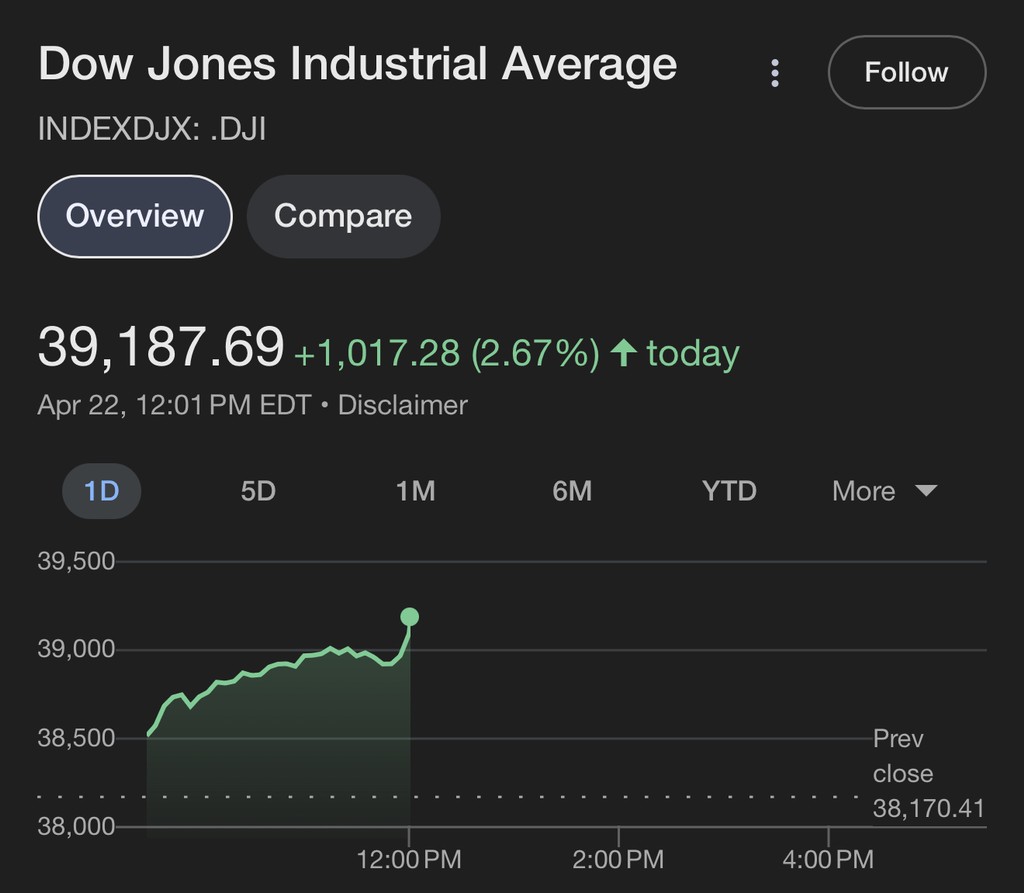Click the 12:00 PM axis label
Image resolution: width=1024 pixels, height=893 pixels.
pos(409,858)
